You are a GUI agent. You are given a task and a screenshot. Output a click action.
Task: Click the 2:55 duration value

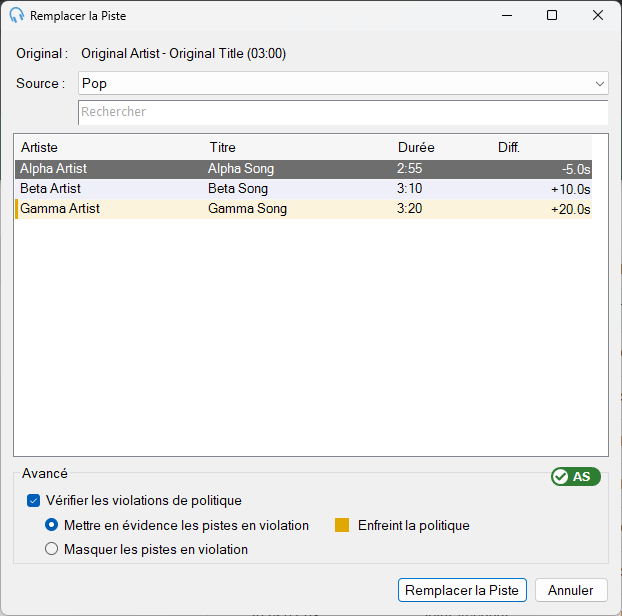409,169
